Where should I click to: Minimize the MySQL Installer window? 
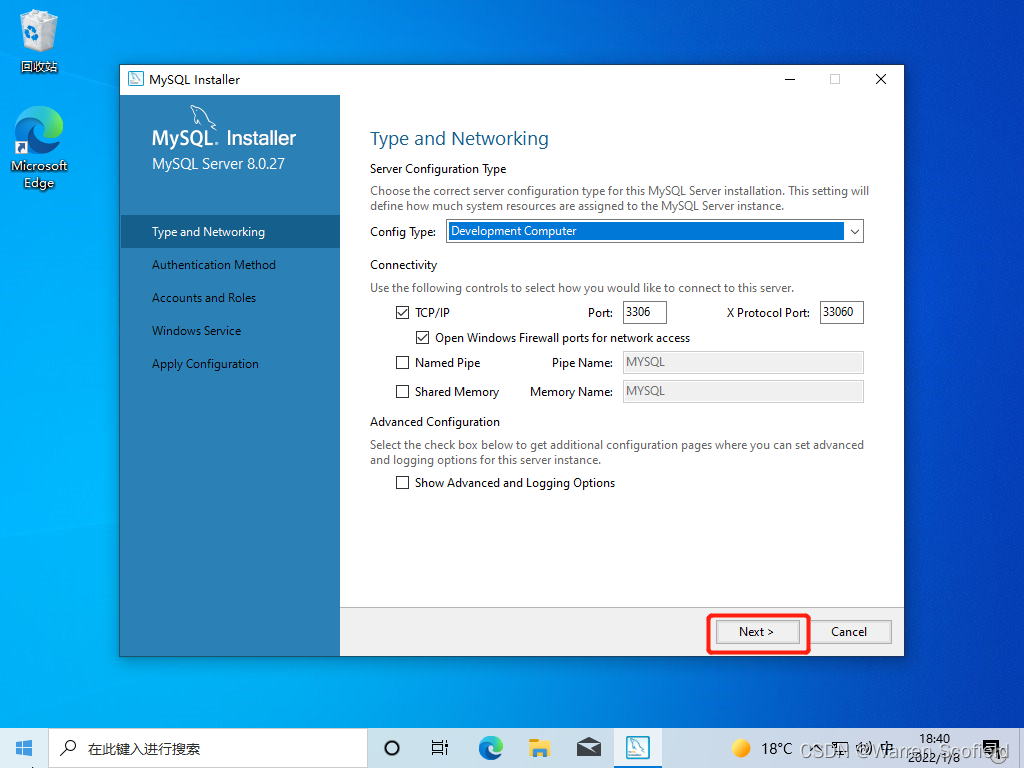pyautogui.click(x=790, y=79)
